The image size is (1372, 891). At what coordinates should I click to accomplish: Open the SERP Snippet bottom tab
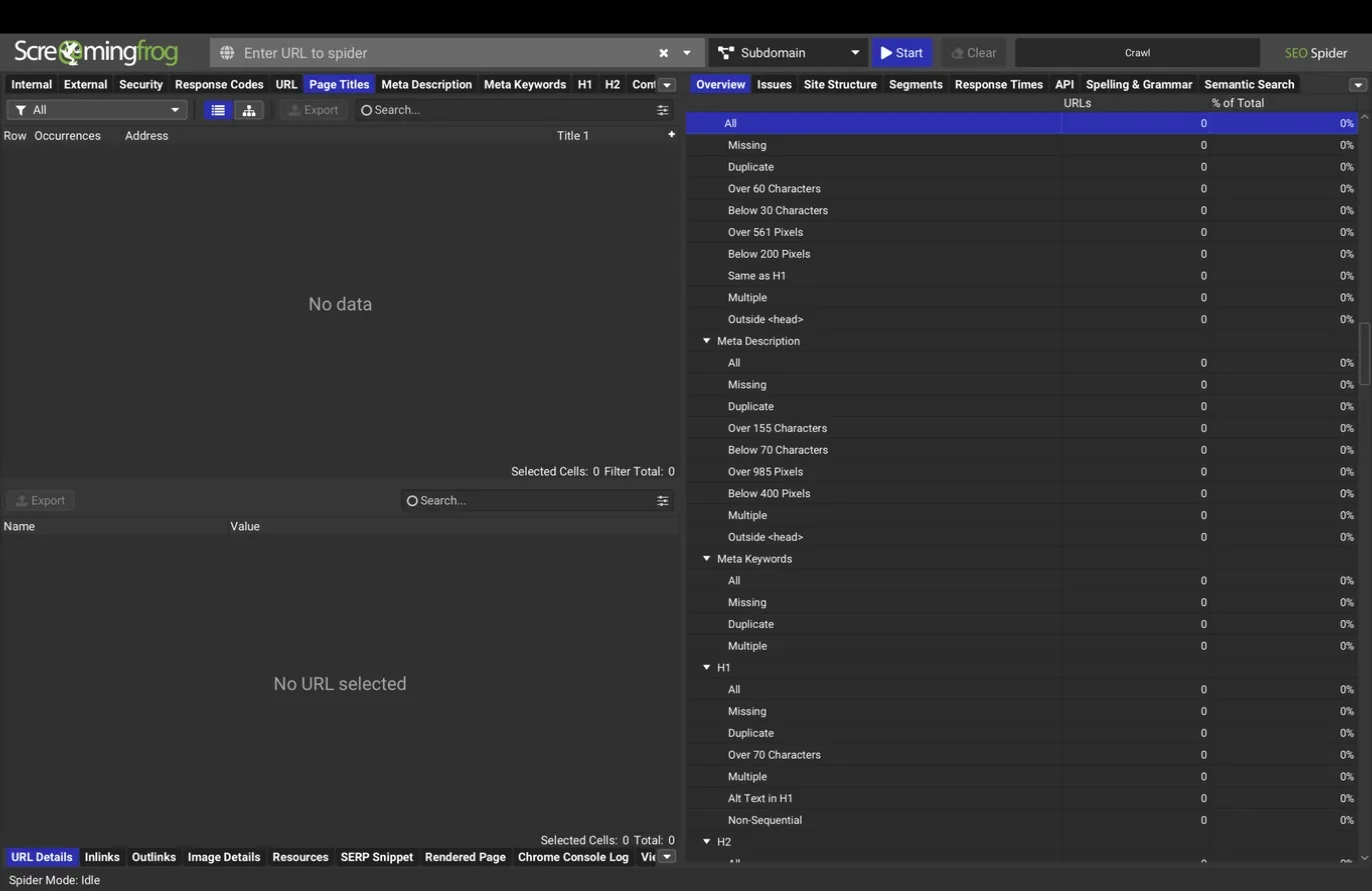coord(377,858)
